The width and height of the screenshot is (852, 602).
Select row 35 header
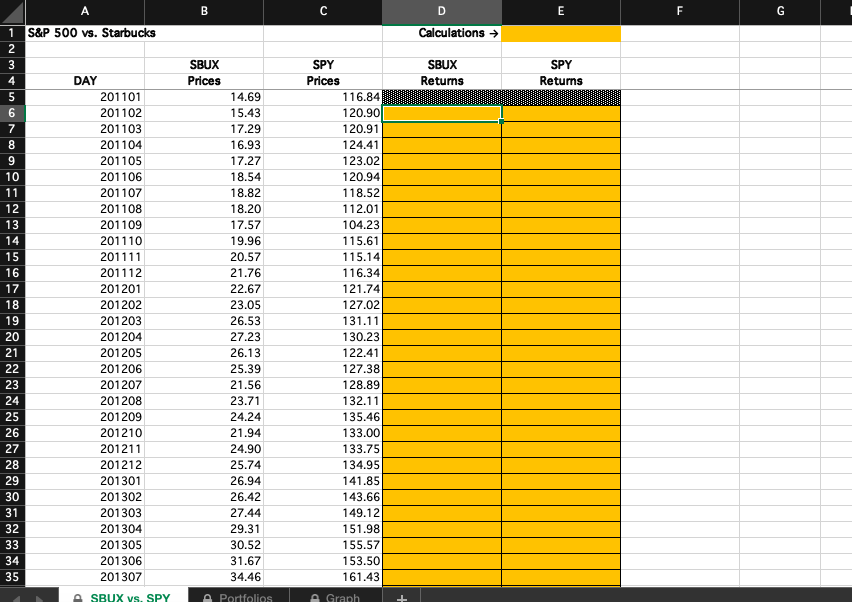point(12,577)
